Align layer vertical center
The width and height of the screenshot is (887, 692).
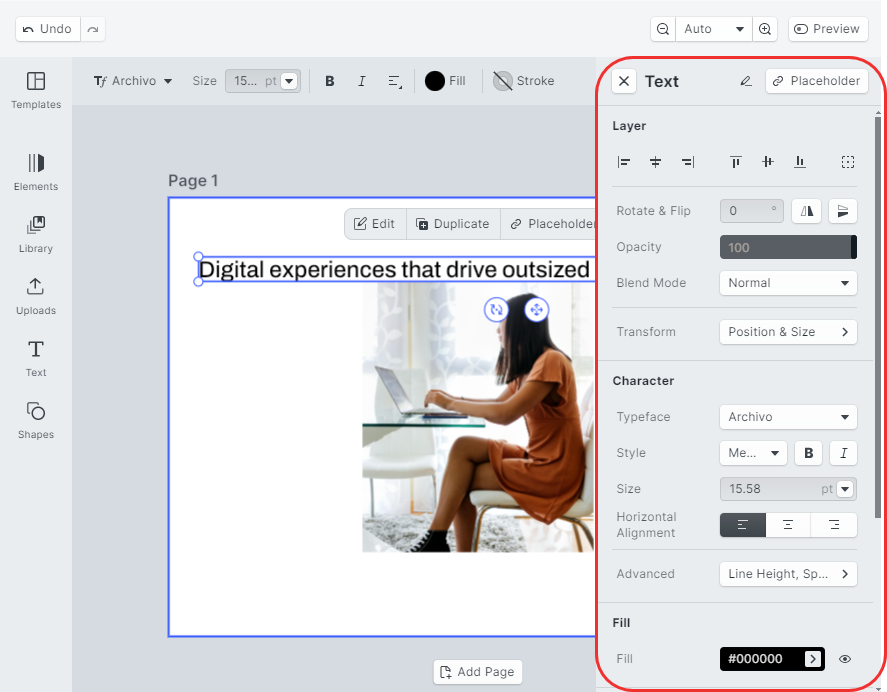(768, 162)
